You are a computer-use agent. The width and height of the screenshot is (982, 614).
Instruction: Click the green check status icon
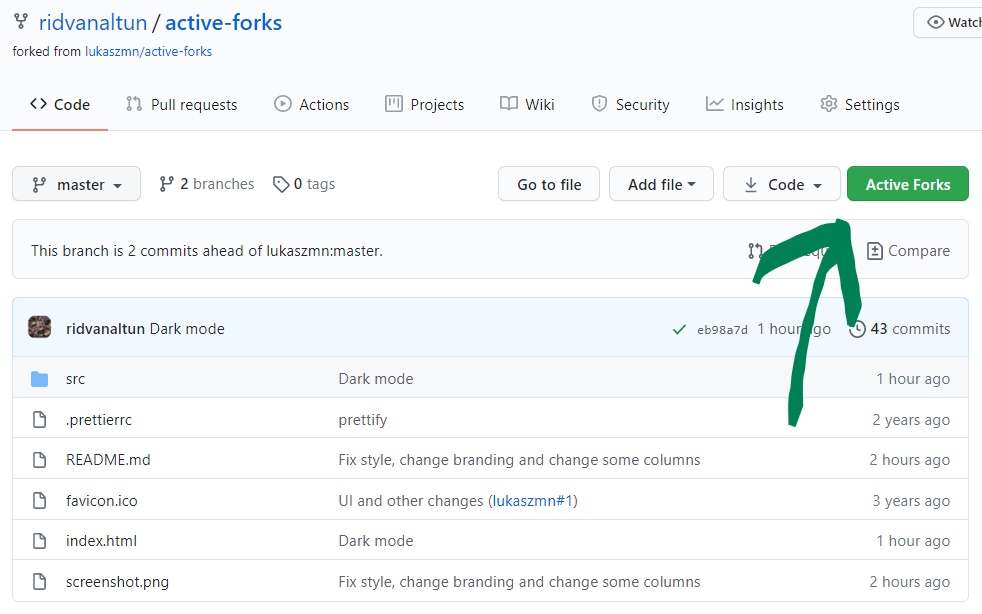(679, 330)
